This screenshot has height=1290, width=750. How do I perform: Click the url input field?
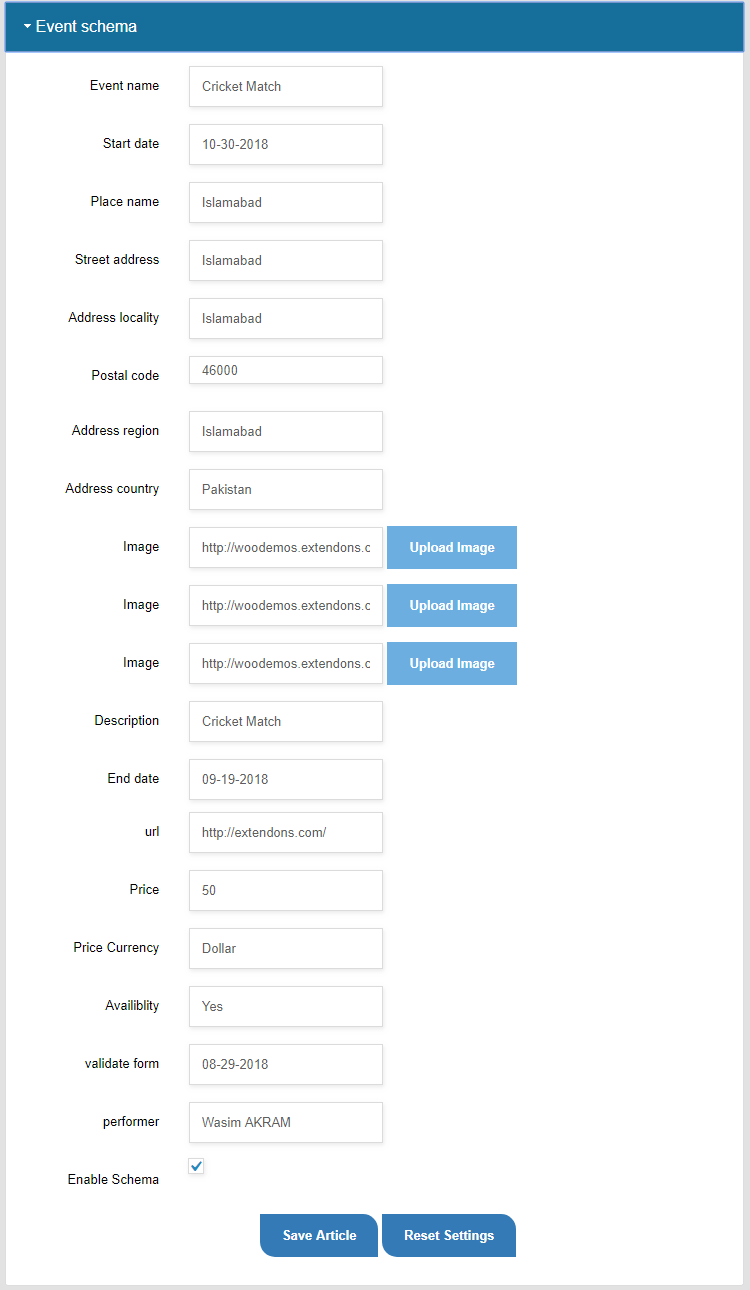(x=286, y=832)
